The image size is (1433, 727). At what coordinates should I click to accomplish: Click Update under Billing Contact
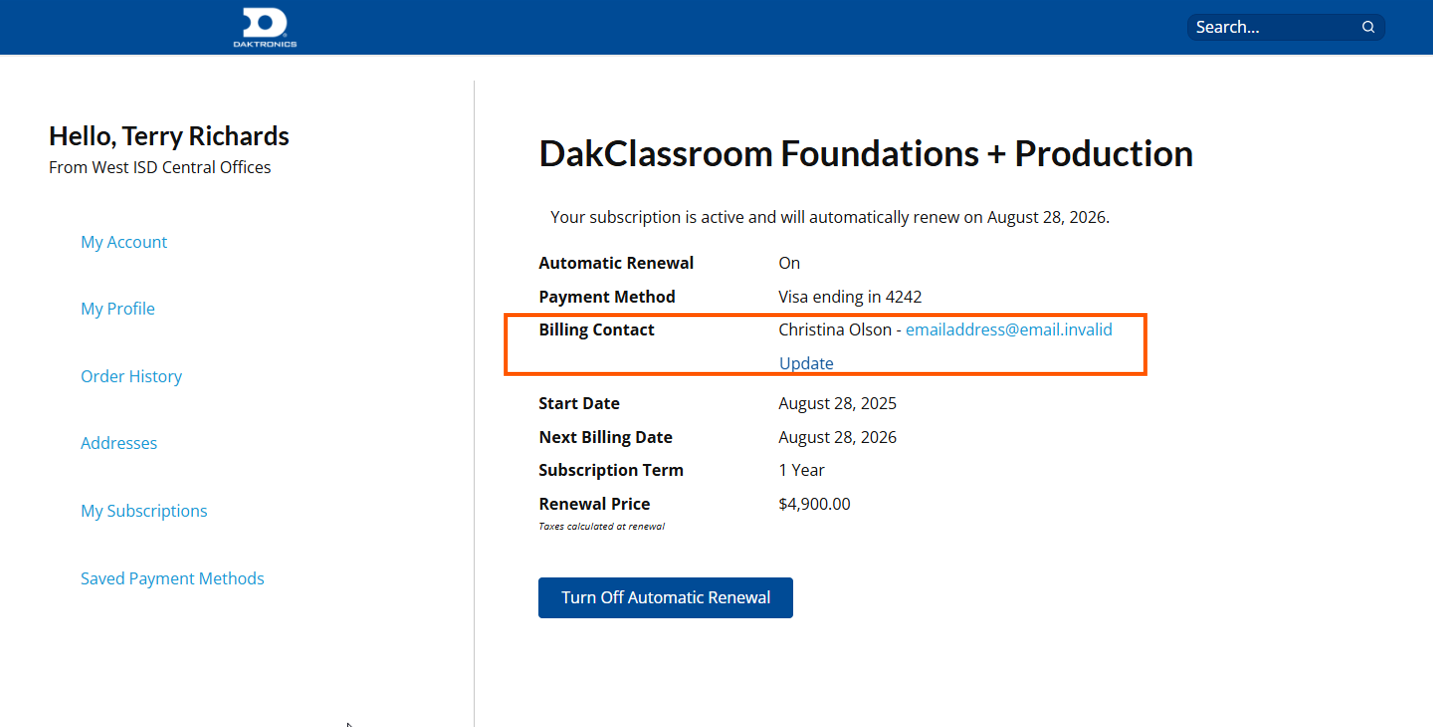(806, 363)
